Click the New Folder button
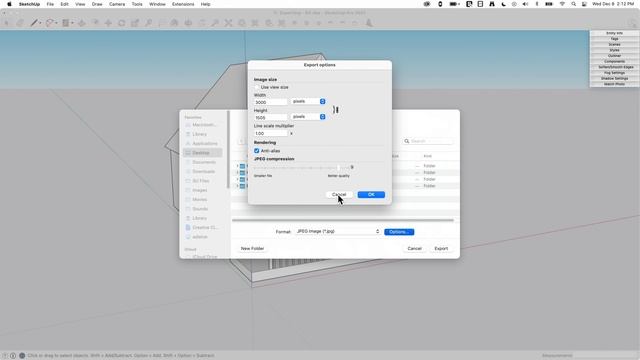 pyautogui.click(x=252, y=249)
